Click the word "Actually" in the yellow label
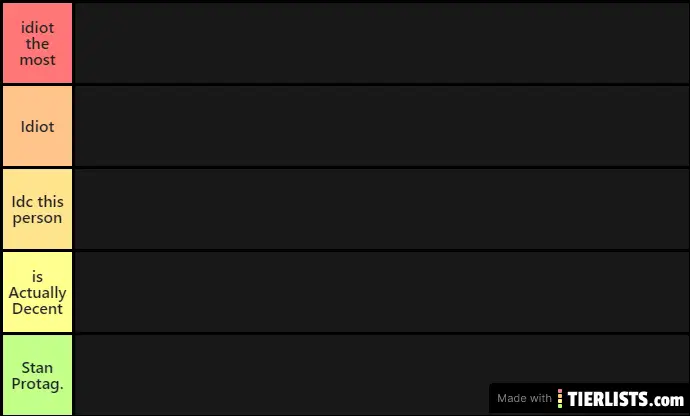The width and height of the screenshot is (690, 416). click(37, 293)
